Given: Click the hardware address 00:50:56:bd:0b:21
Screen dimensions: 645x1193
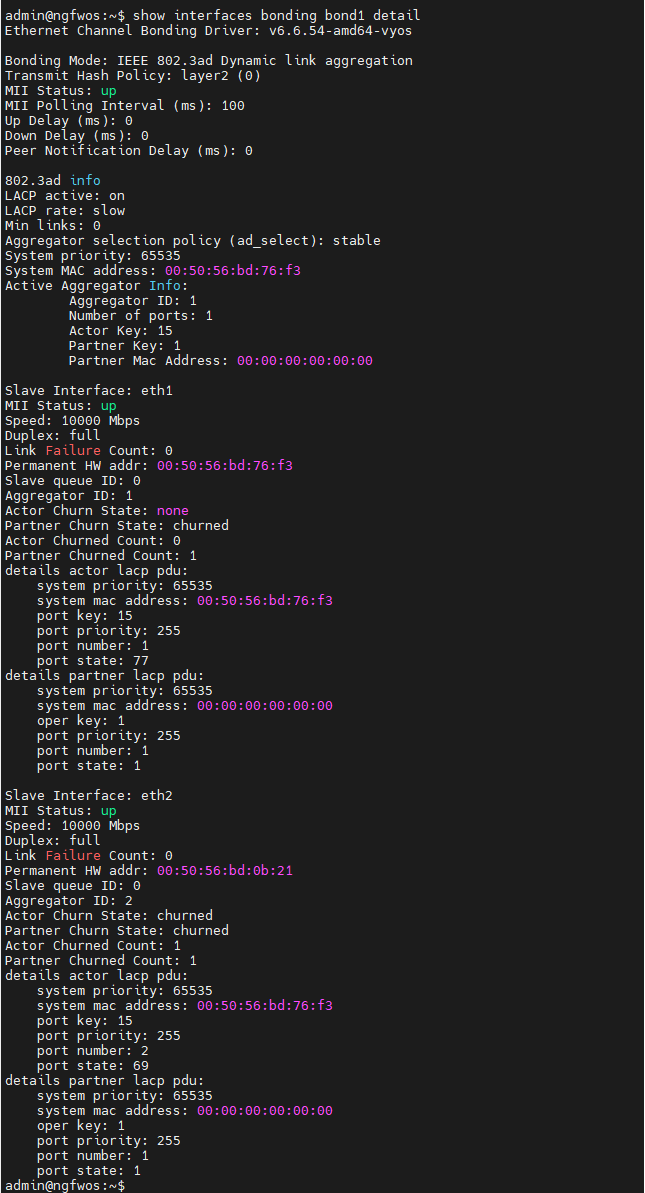Looking at the screenshot, I should (x=224, y=870).
